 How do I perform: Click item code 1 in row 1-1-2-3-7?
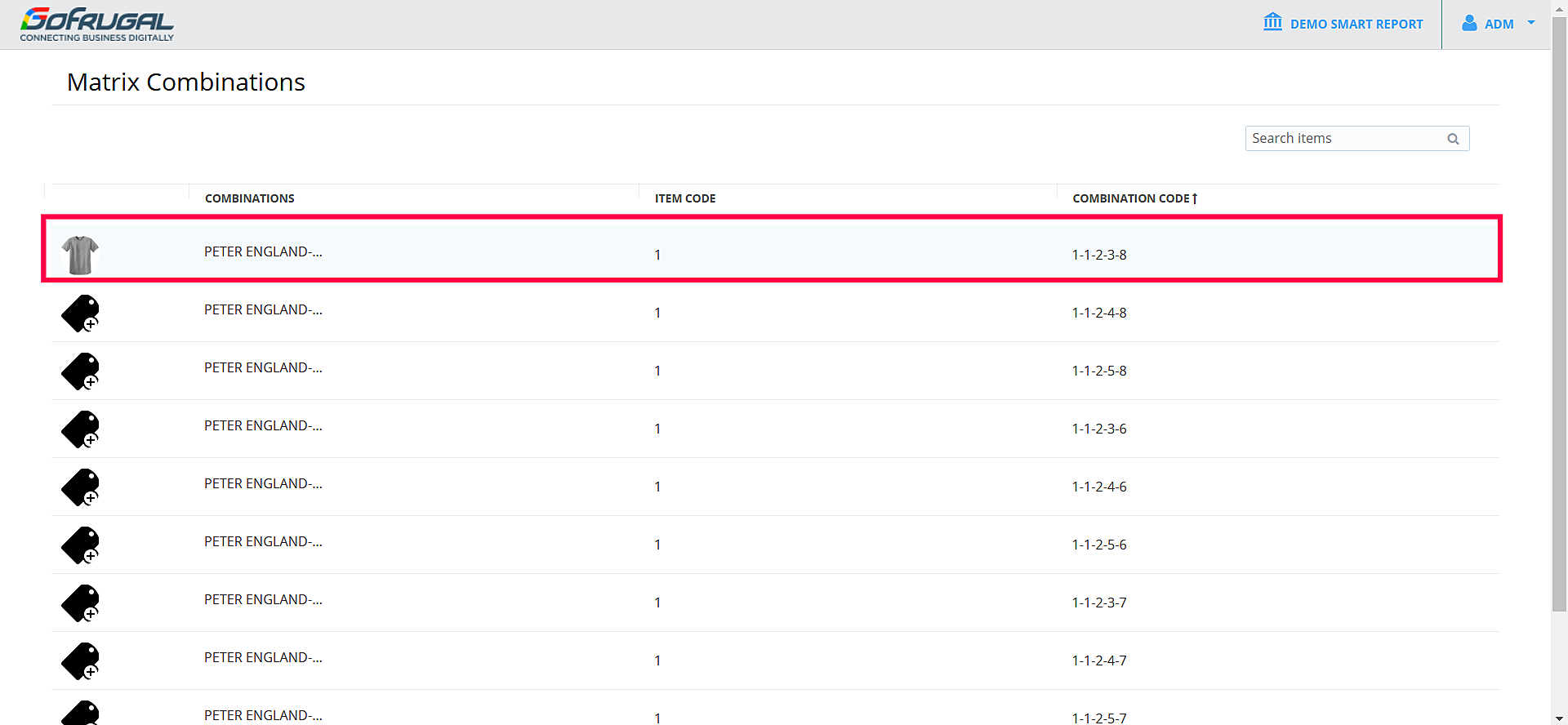pos(657,603)
